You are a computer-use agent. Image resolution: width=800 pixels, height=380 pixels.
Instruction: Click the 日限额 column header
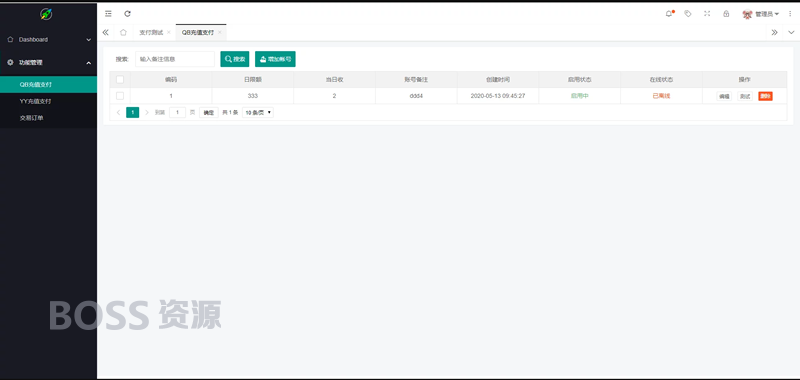253,80
